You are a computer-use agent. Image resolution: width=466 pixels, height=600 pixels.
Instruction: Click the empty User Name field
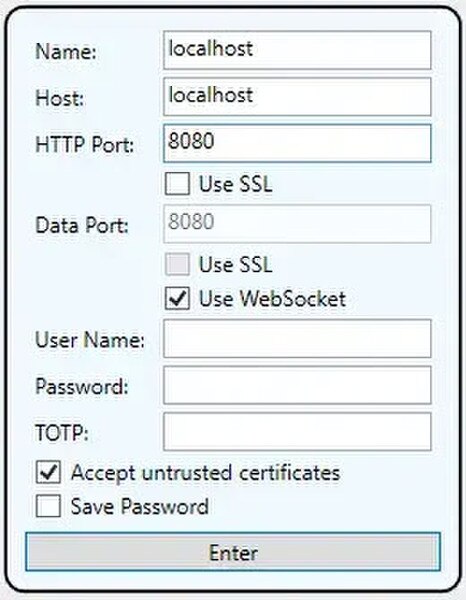coord(297,339)
